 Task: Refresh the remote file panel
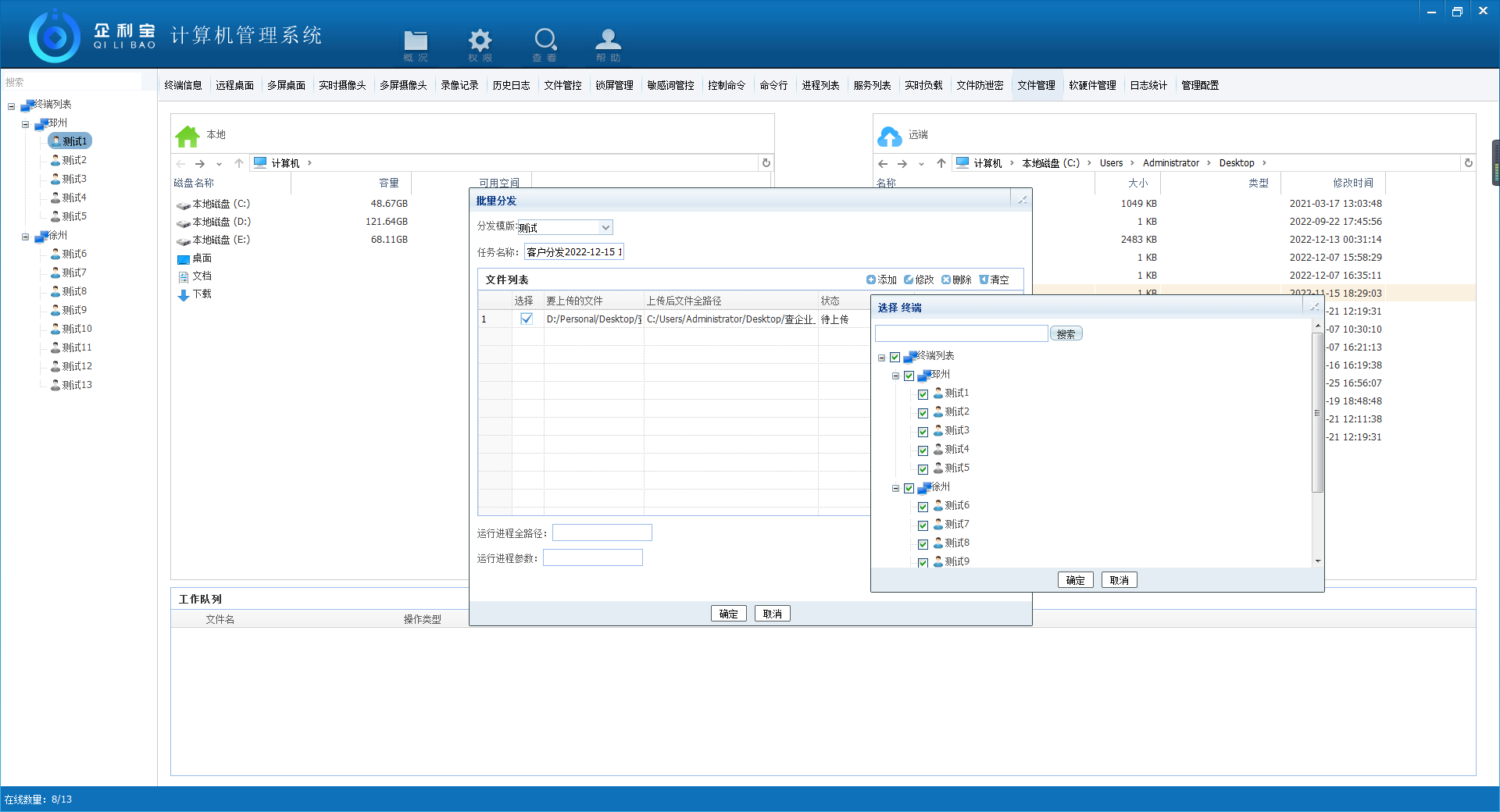pyautogui.click(x=1468, y=163)
